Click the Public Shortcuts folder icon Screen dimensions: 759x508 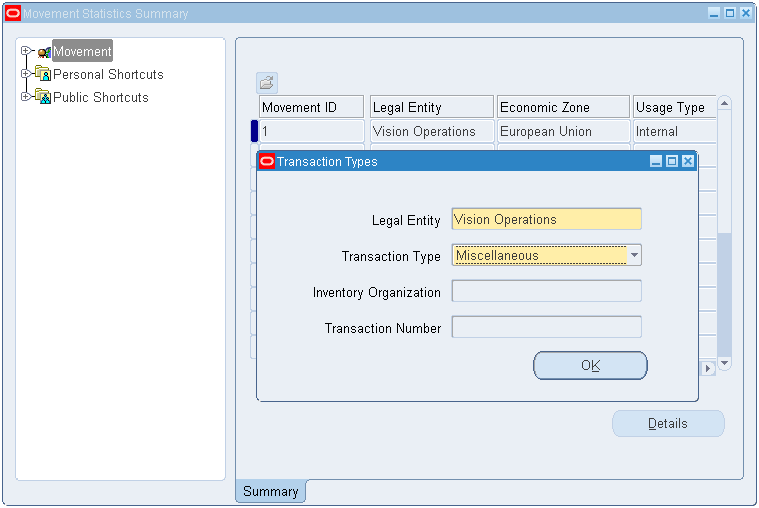(43, 97)
